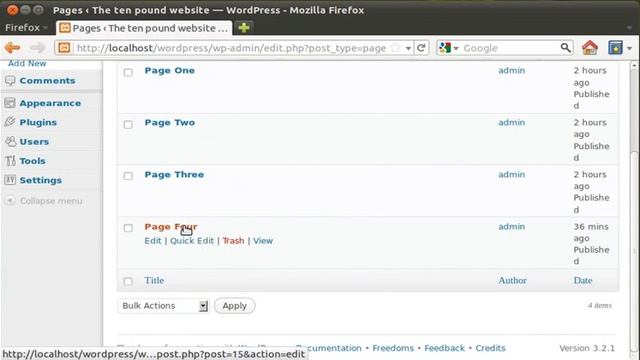Tick the Page One checkbox
The image size is (640, 360).
click(x=128, y=72)
